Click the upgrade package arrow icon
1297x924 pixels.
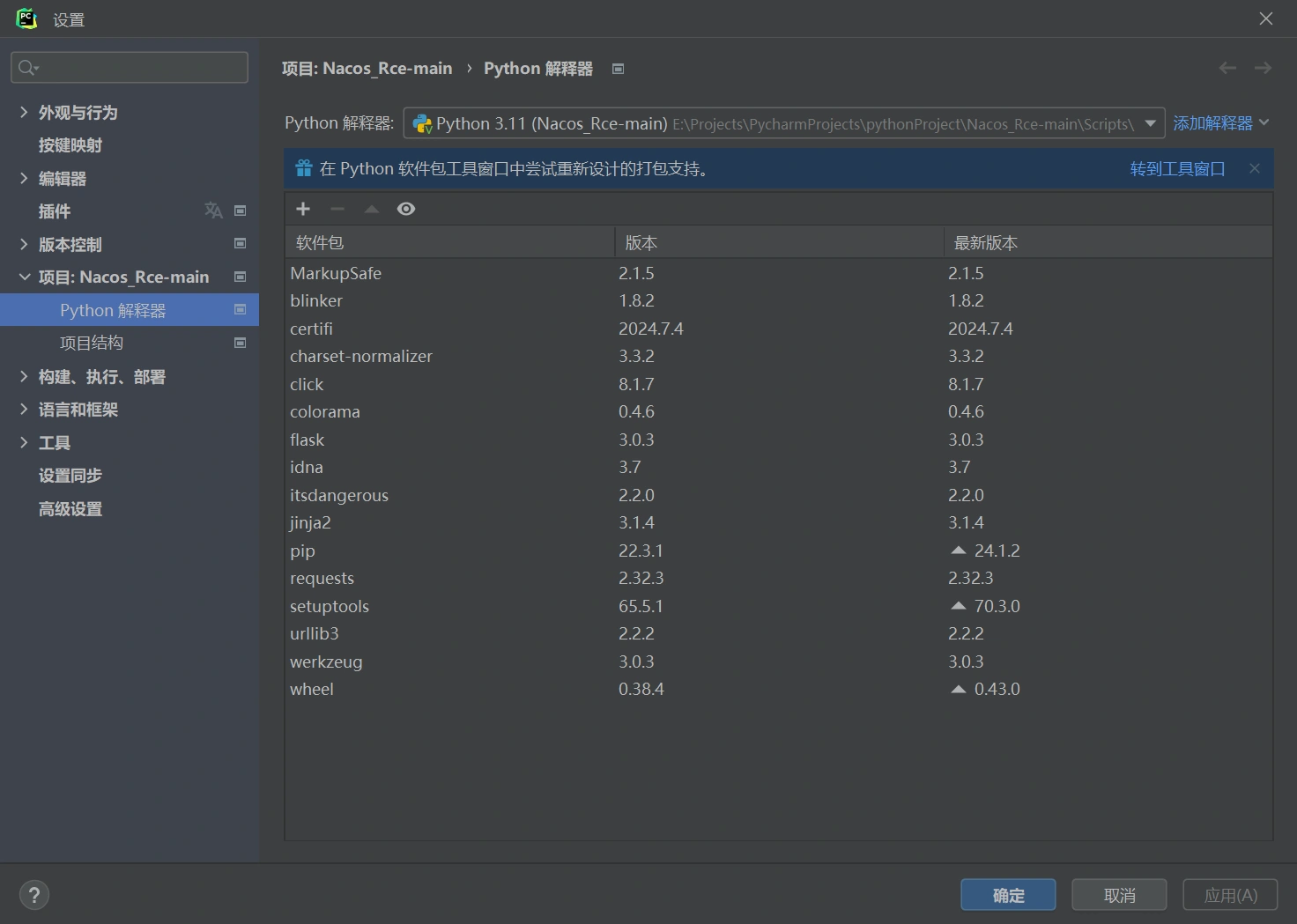[x=372, y=209]
